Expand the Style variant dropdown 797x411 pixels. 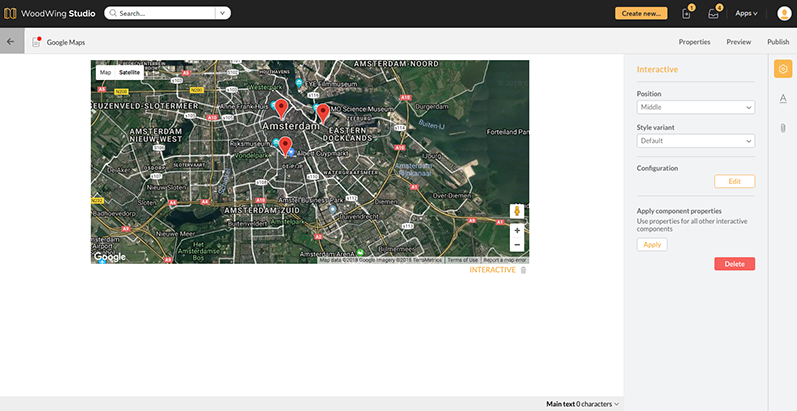tap(695, 141)
